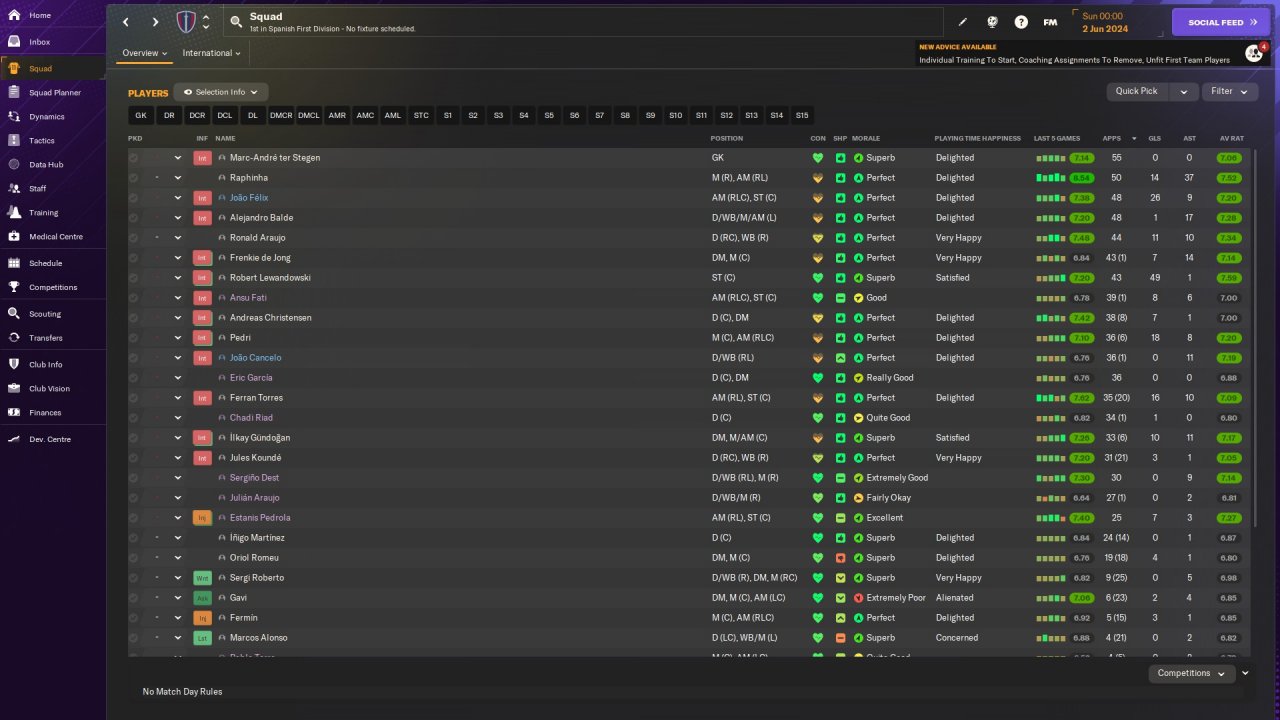Open Raphinha's player profile

click(x=251, y=178)
